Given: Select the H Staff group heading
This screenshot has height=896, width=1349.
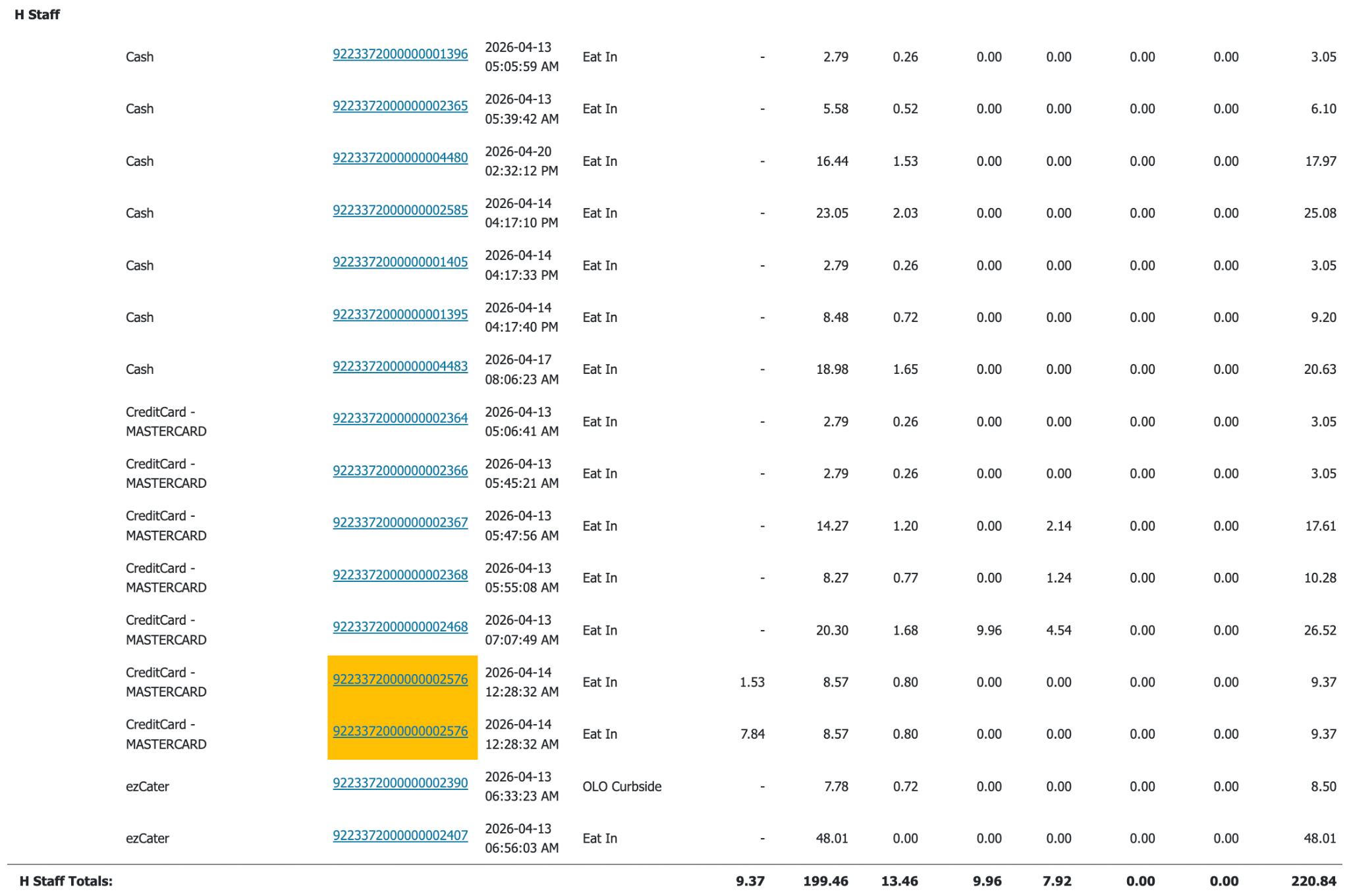Looking at the screenshot, I should (37, 14).
